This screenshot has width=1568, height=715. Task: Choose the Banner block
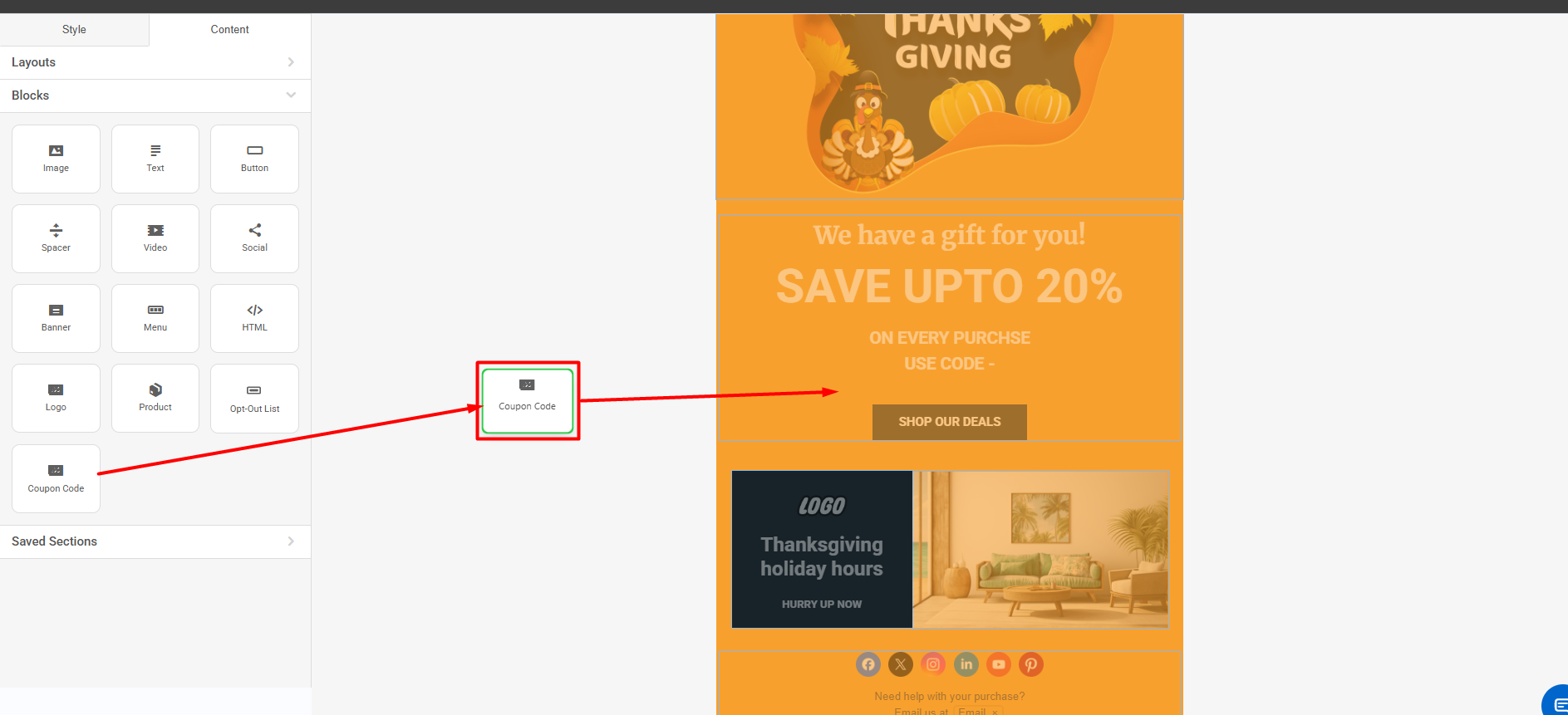[56, 318]
